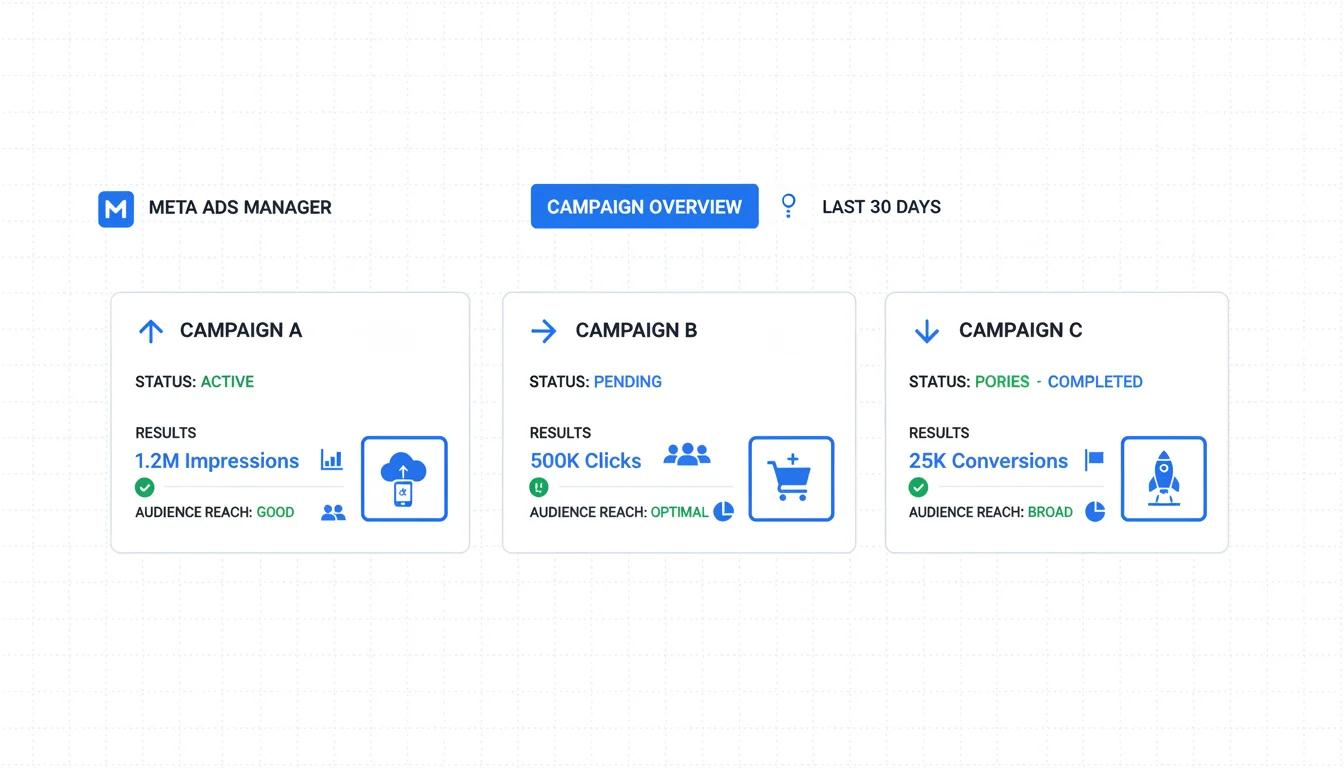Click the pie chart icon beside Broad reach
The height and width of the screenshot is (768, 1344).
coord(1096,511)
